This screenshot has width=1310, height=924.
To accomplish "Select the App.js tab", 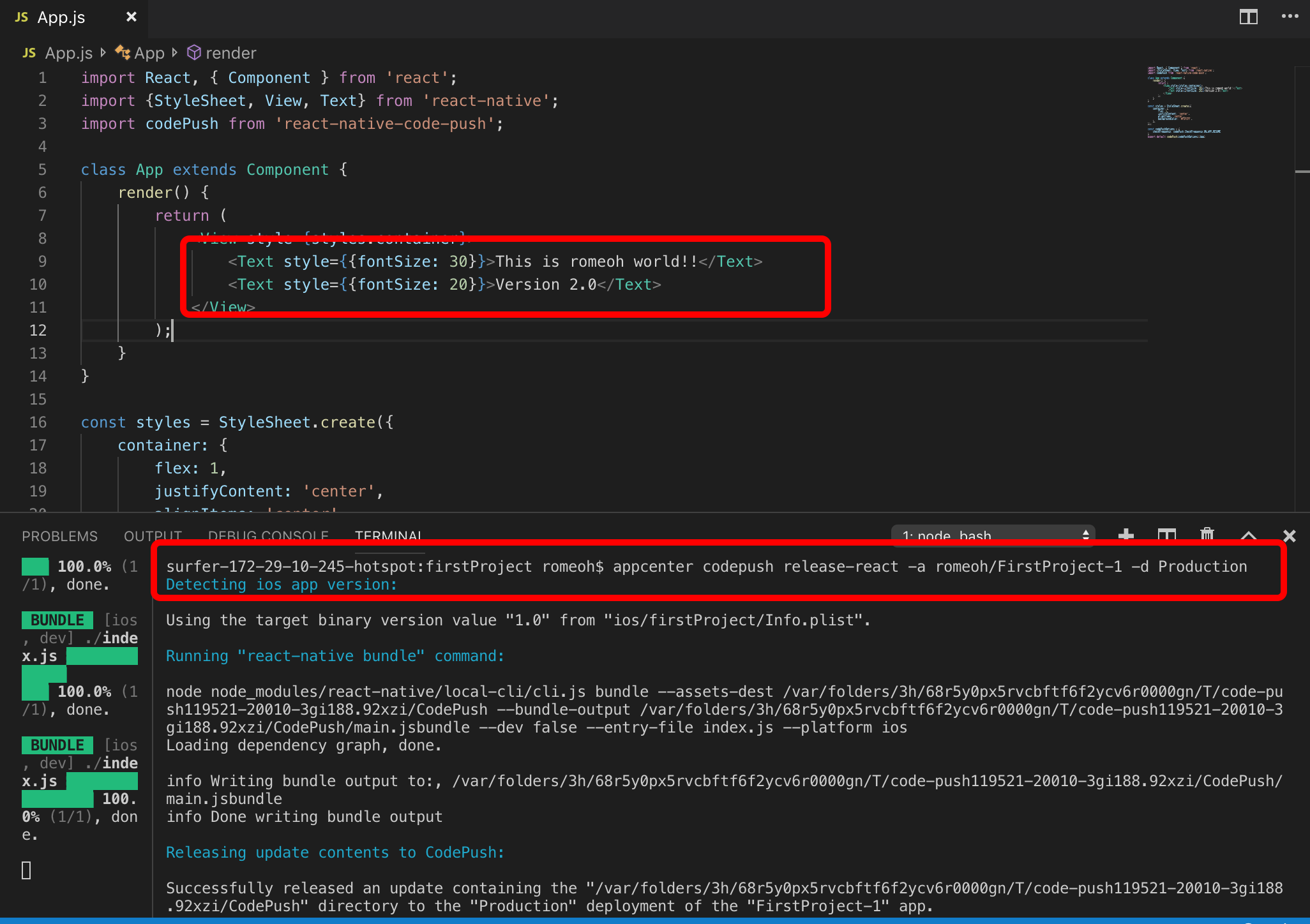I will coord(61,17).
